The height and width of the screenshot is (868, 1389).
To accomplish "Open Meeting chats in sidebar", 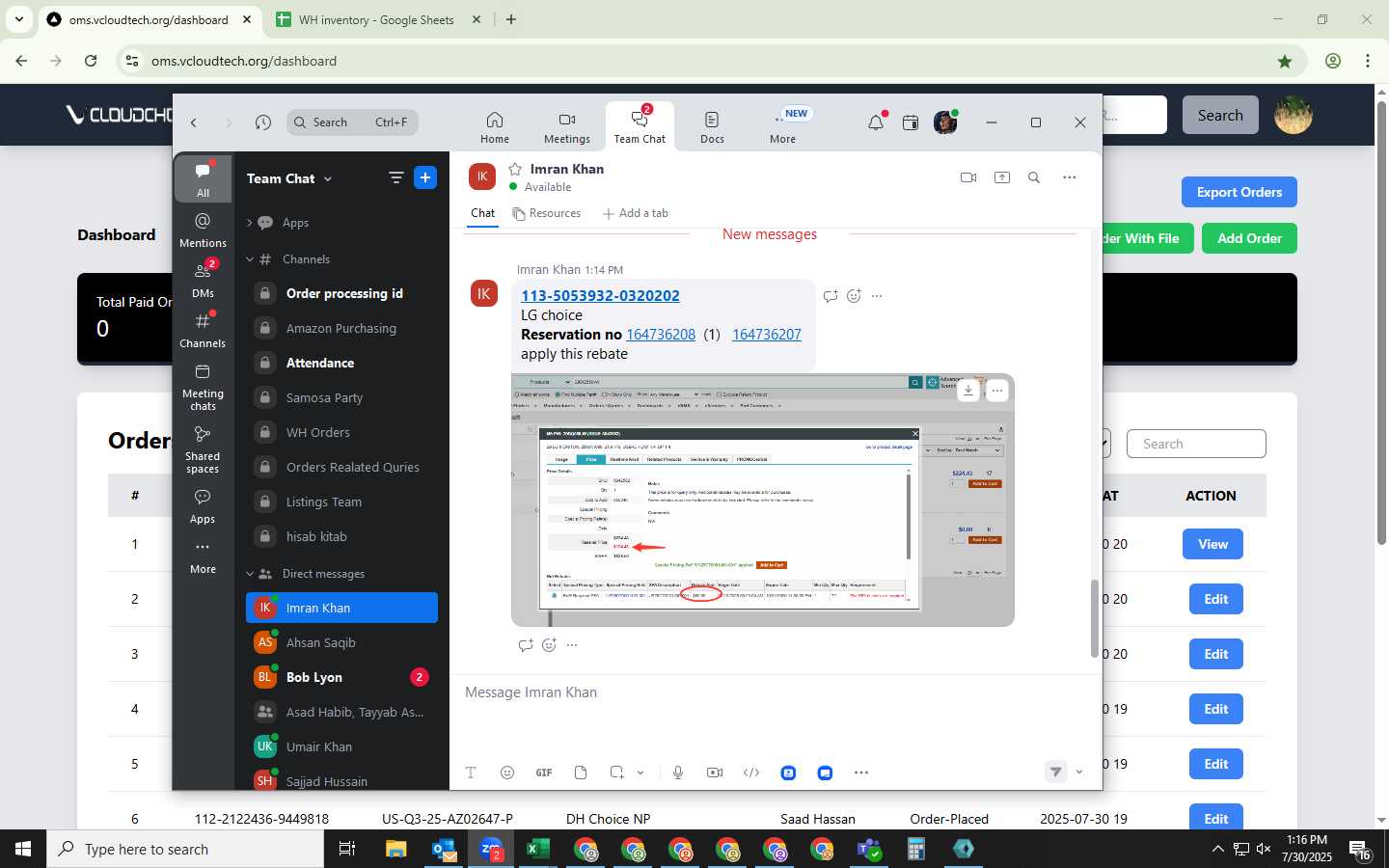I will 203,387.
